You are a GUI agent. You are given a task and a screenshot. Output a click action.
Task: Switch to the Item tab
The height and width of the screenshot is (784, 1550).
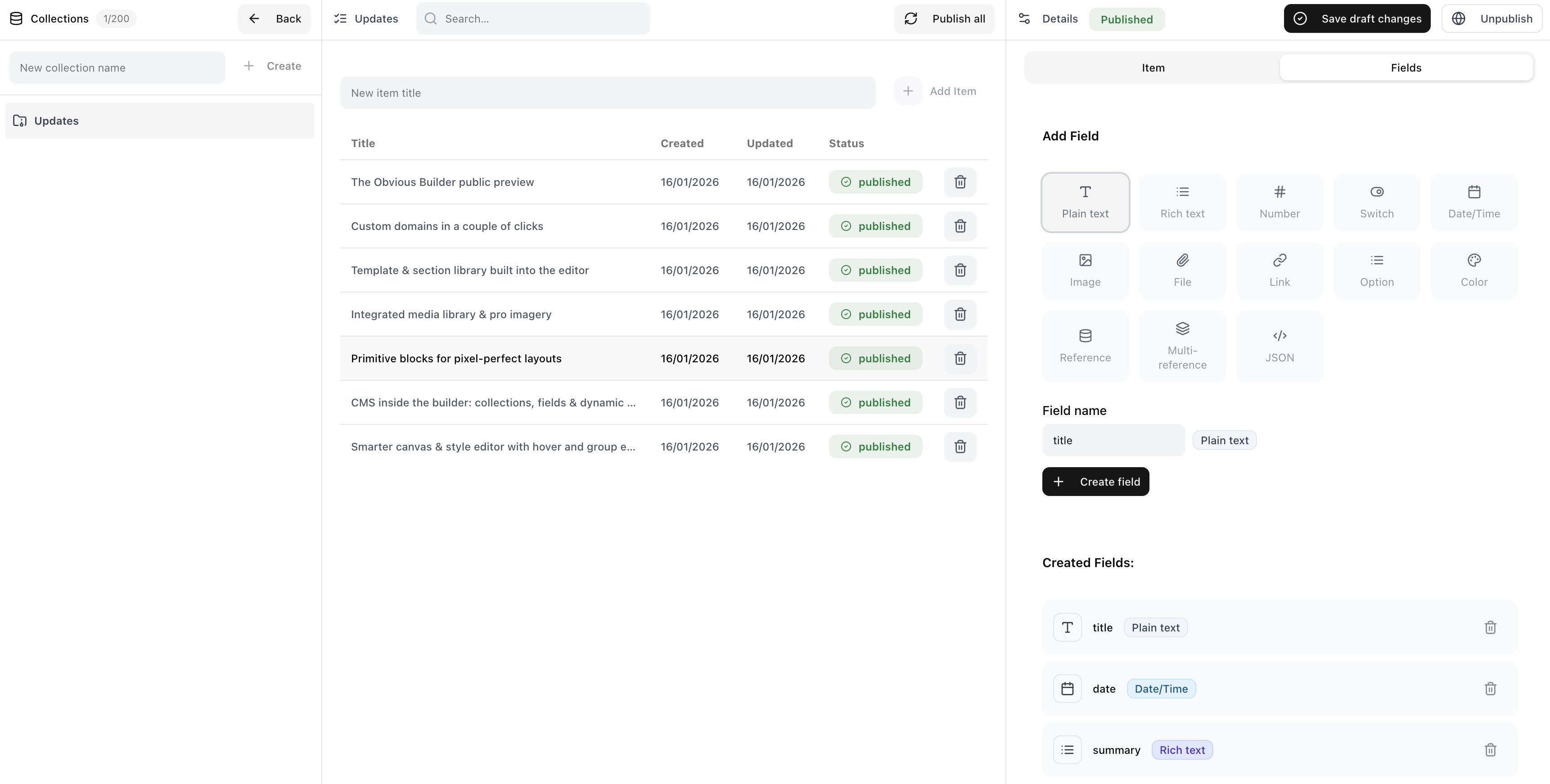pyautogui.click(x=1153, y=68)
